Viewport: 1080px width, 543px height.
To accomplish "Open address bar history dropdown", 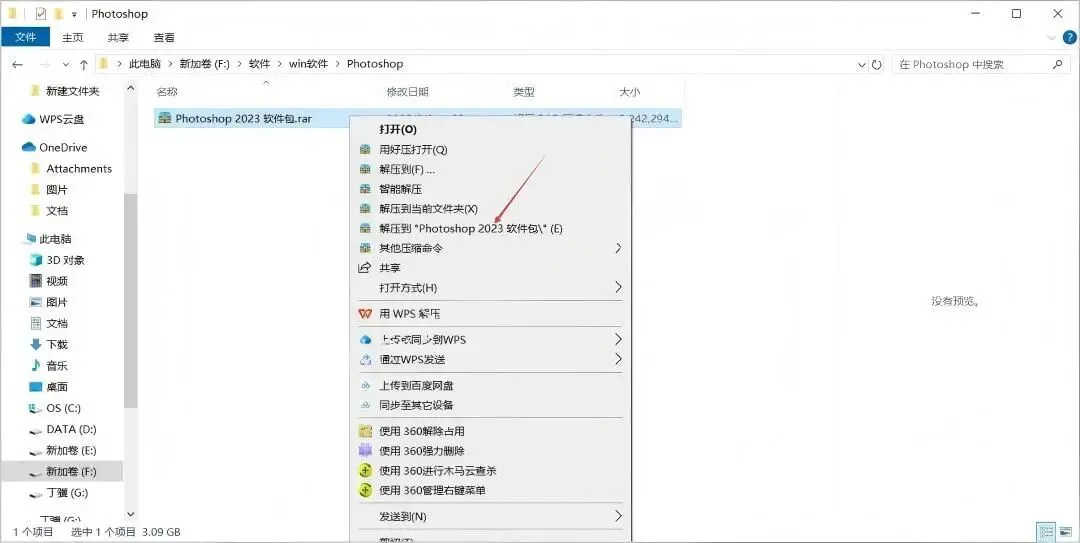I will tap(862, 64).
